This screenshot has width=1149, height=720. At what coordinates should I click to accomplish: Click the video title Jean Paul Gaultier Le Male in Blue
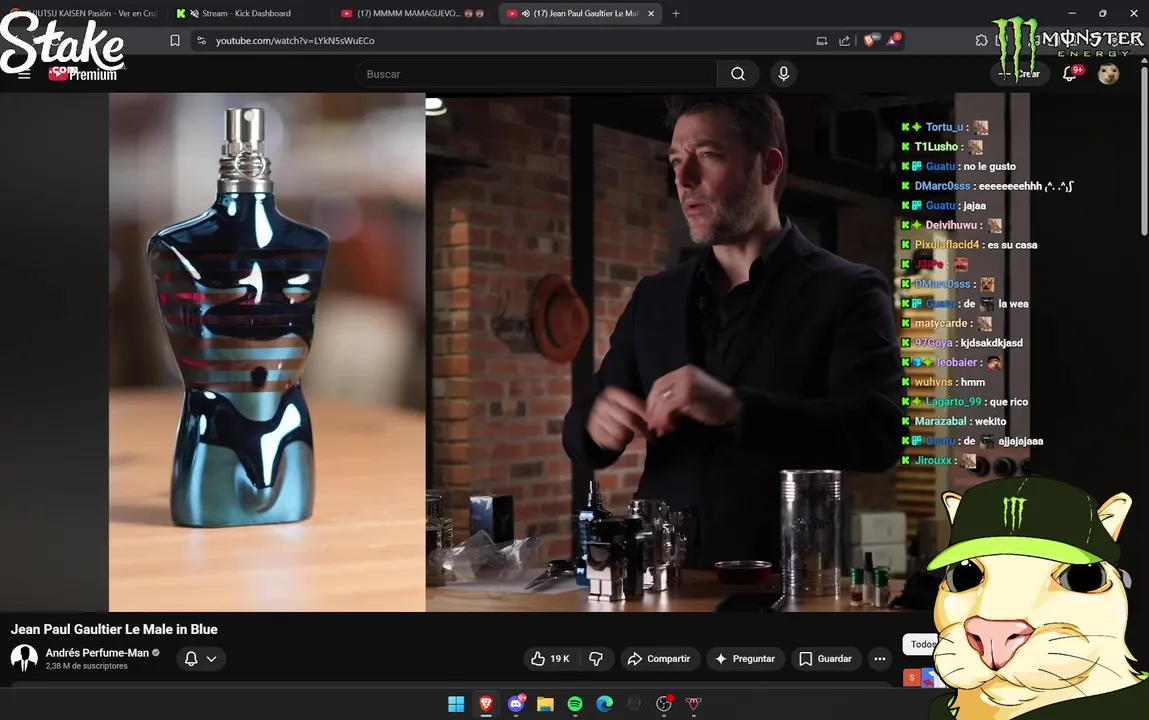[x=114, y=629]
